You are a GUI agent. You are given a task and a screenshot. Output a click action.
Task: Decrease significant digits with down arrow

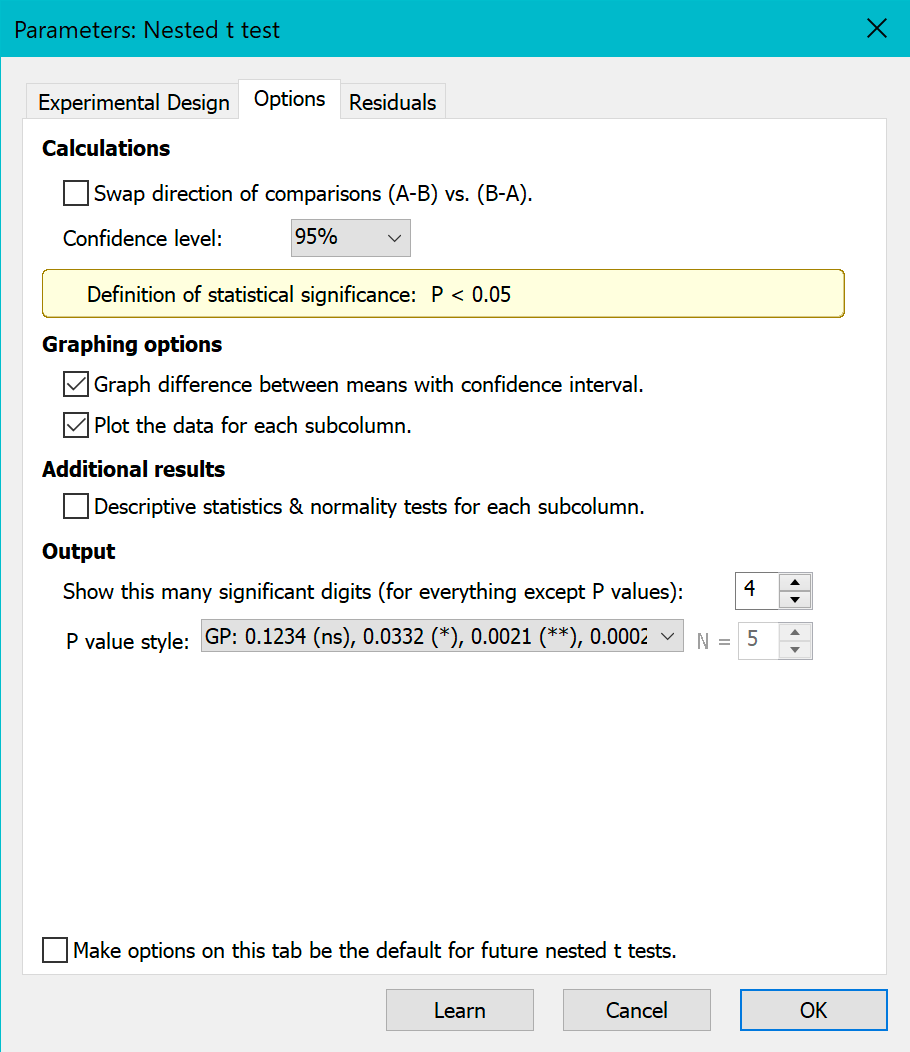coord(794,599)
